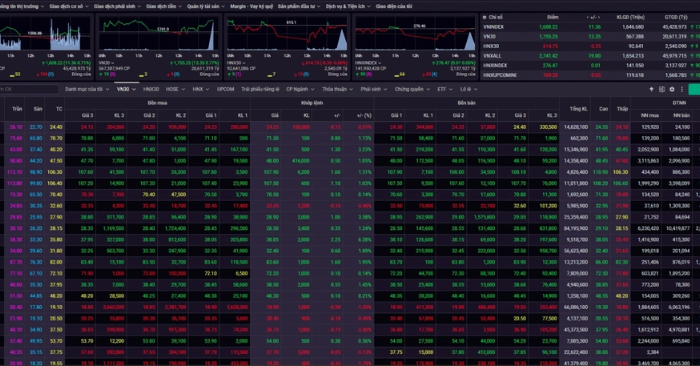This screenshot has width=700, height=366.
Task: Open the HNX30 intraday chart showing 615.1
Action: 287,34
